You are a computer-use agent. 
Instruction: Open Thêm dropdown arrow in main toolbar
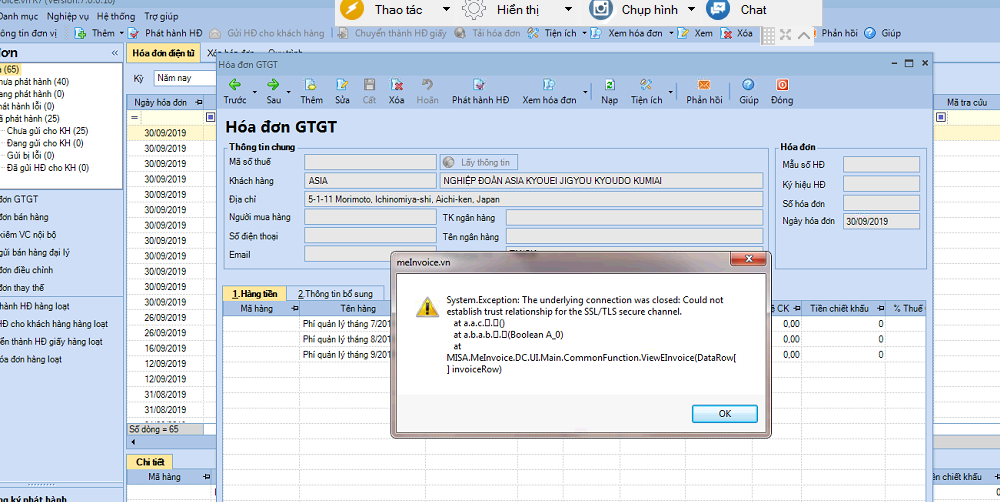click(x=121, y=33)
